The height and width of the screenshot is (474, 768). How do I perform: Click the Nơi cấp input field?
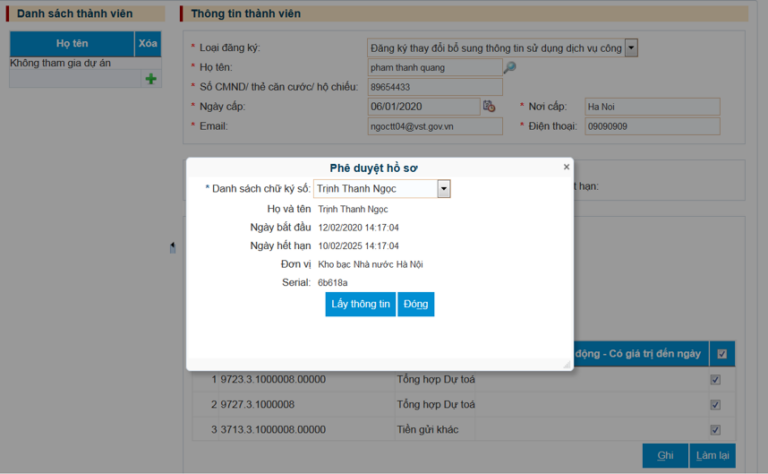pyautogui.click(x=652, y=106)
